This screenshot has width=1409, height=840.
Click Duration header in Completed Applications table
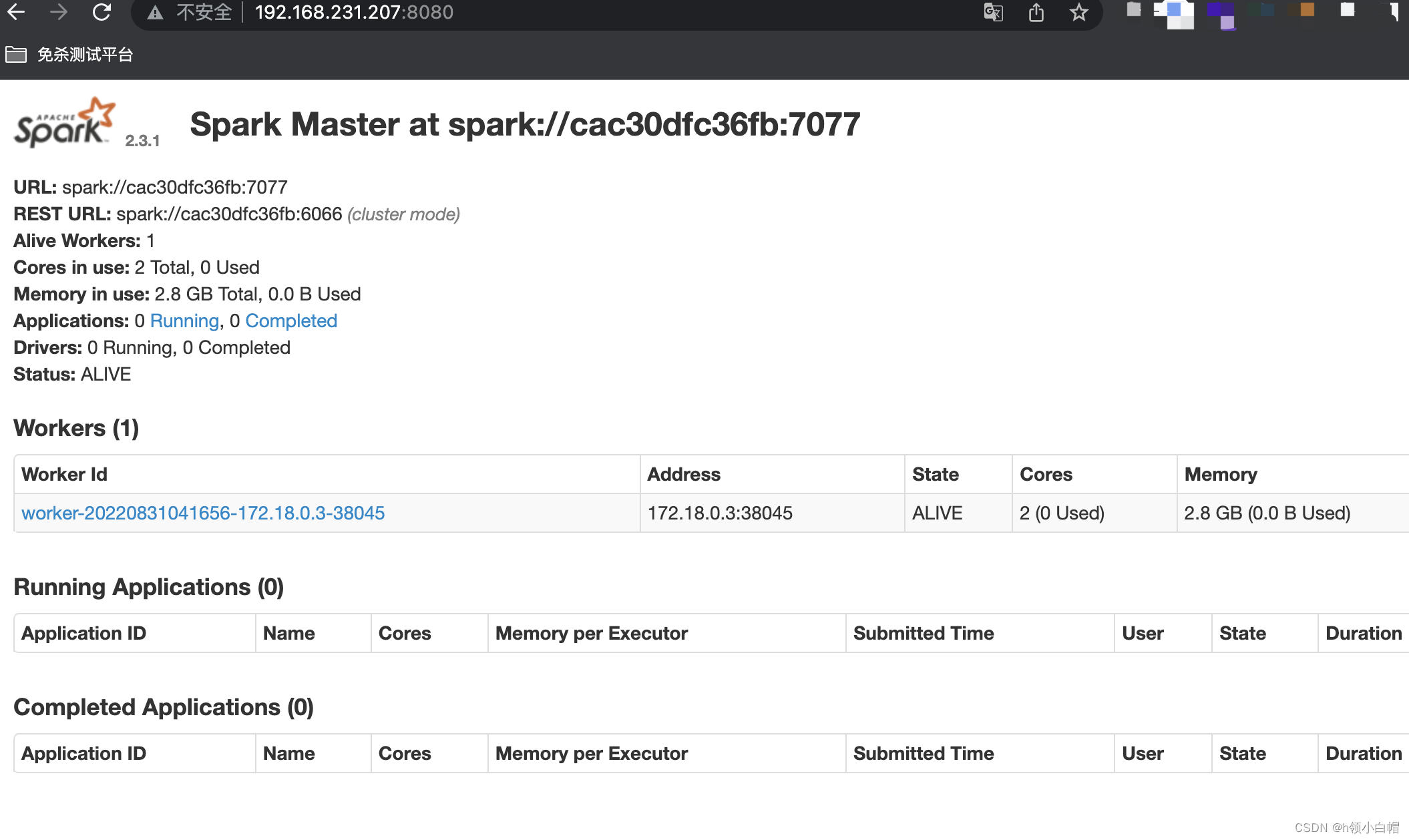1364,753
